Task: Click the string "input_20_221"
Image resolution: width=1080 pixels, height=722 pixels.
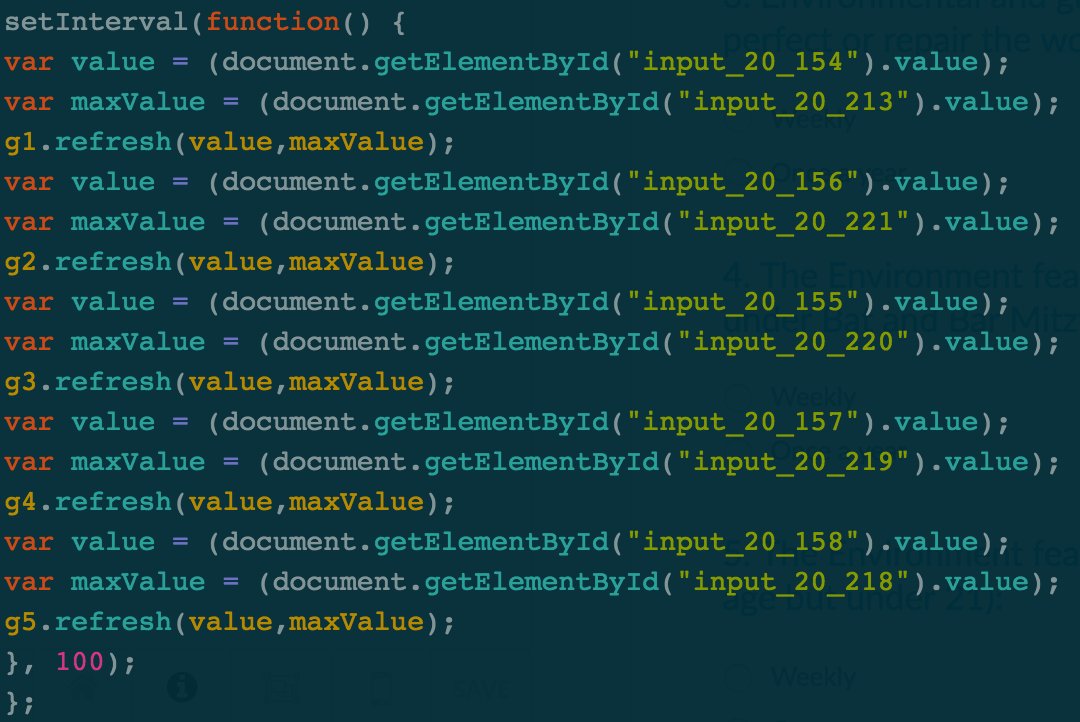Action: [793, 222]
